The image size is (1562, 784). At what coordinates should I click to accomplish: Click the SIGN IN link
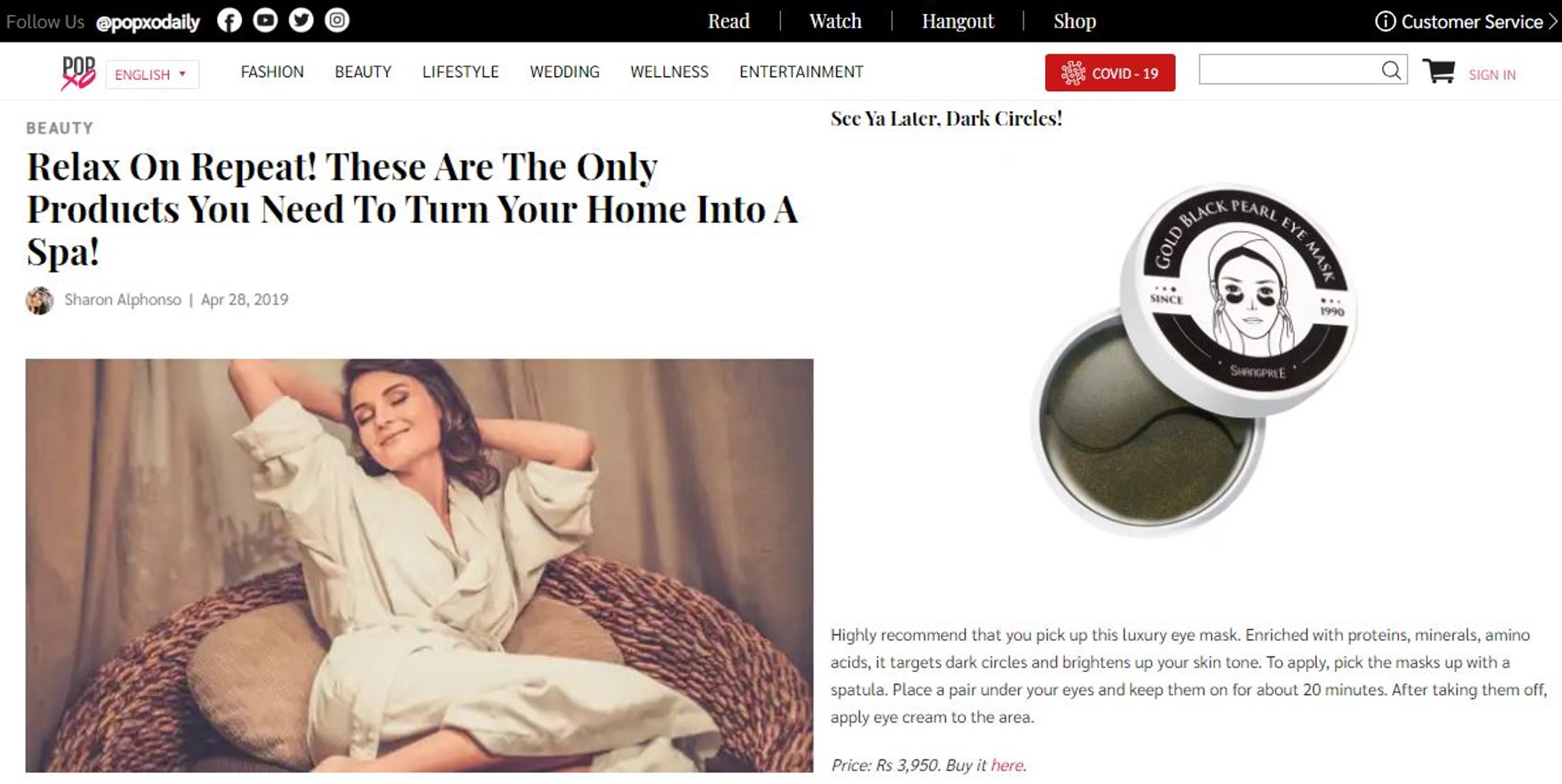click(1492, 75)
